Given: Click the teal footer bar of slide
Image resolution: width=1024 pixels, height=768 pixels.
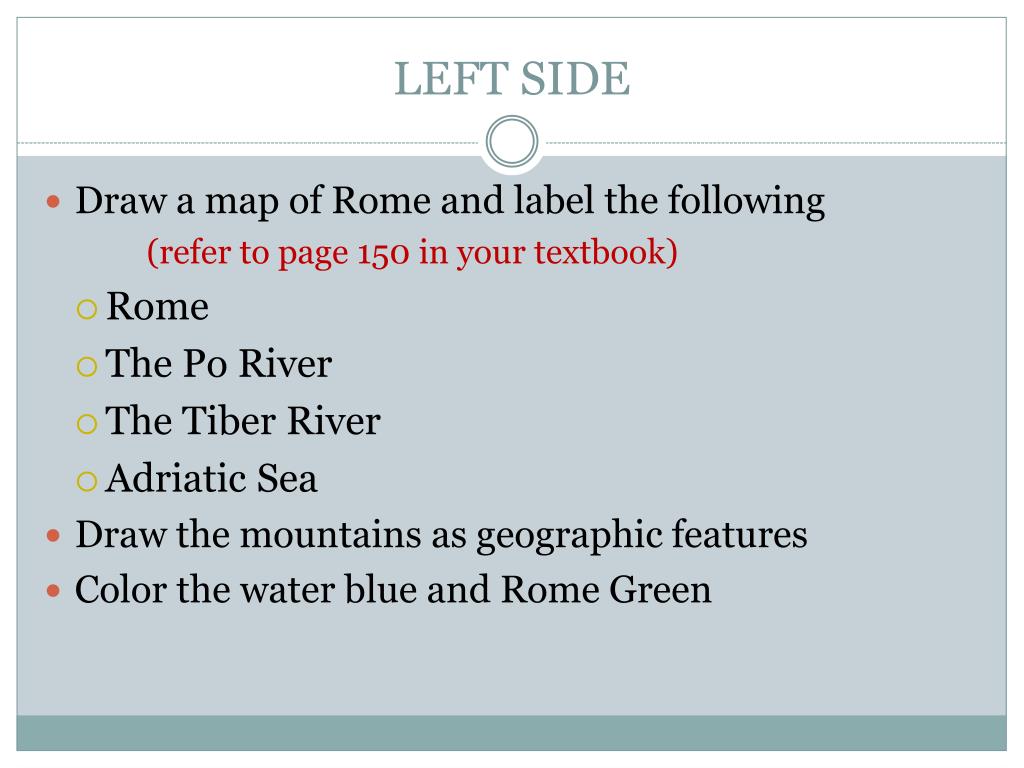Looking at the screenshot, I should [x=511, y=733].
